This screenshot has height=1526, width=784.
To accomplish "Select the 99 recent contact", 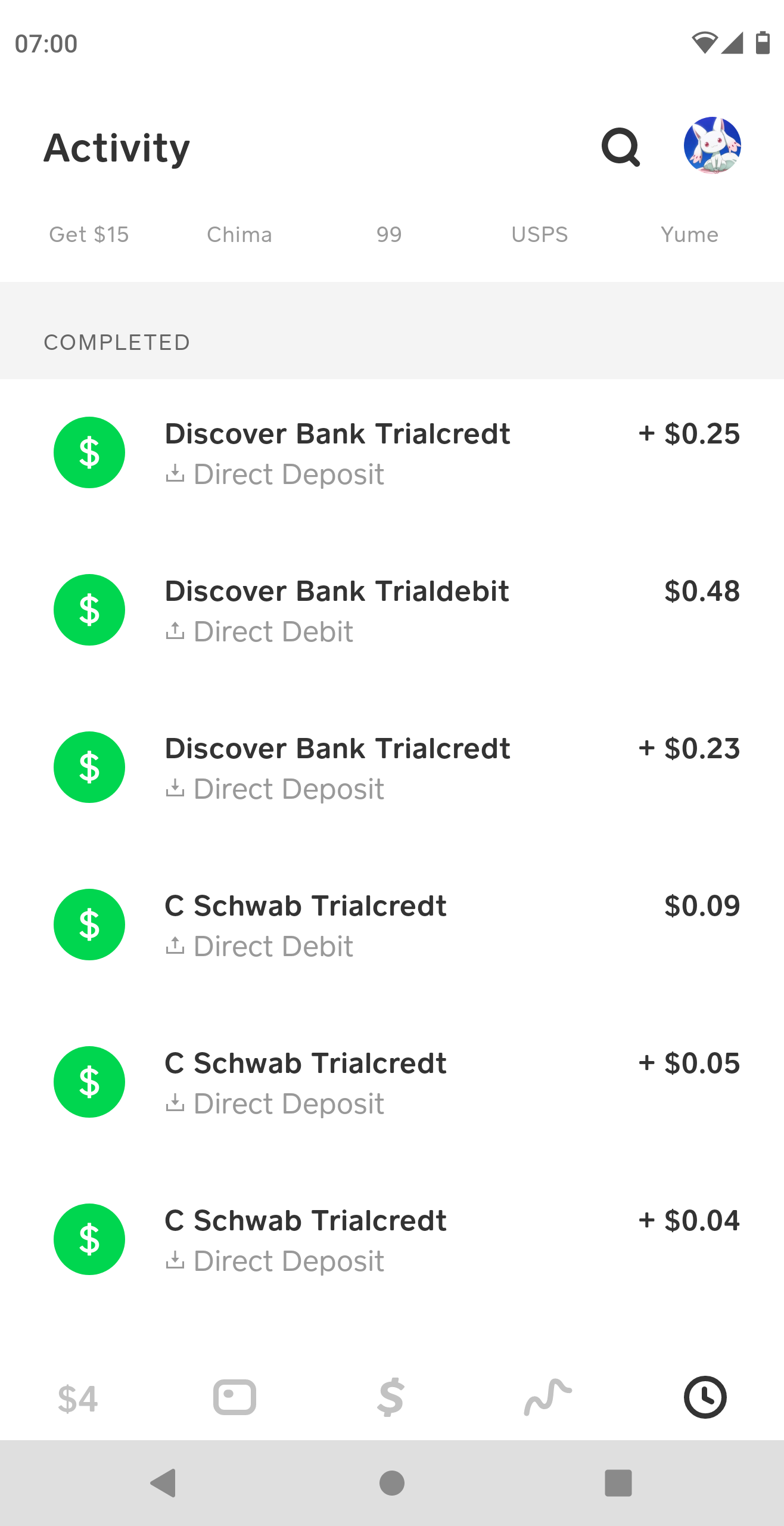I will point(389,235).
